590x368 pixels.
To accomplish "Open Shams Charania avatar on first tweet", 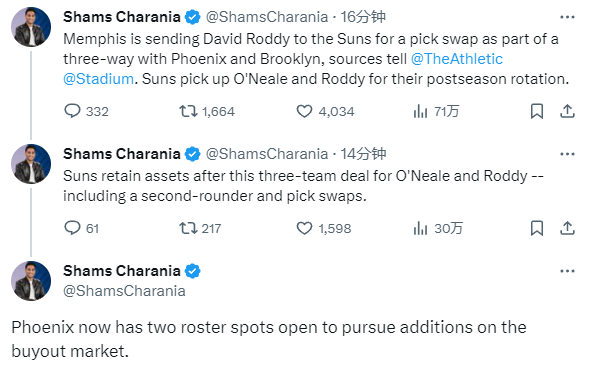I will [x=31, y=27].
